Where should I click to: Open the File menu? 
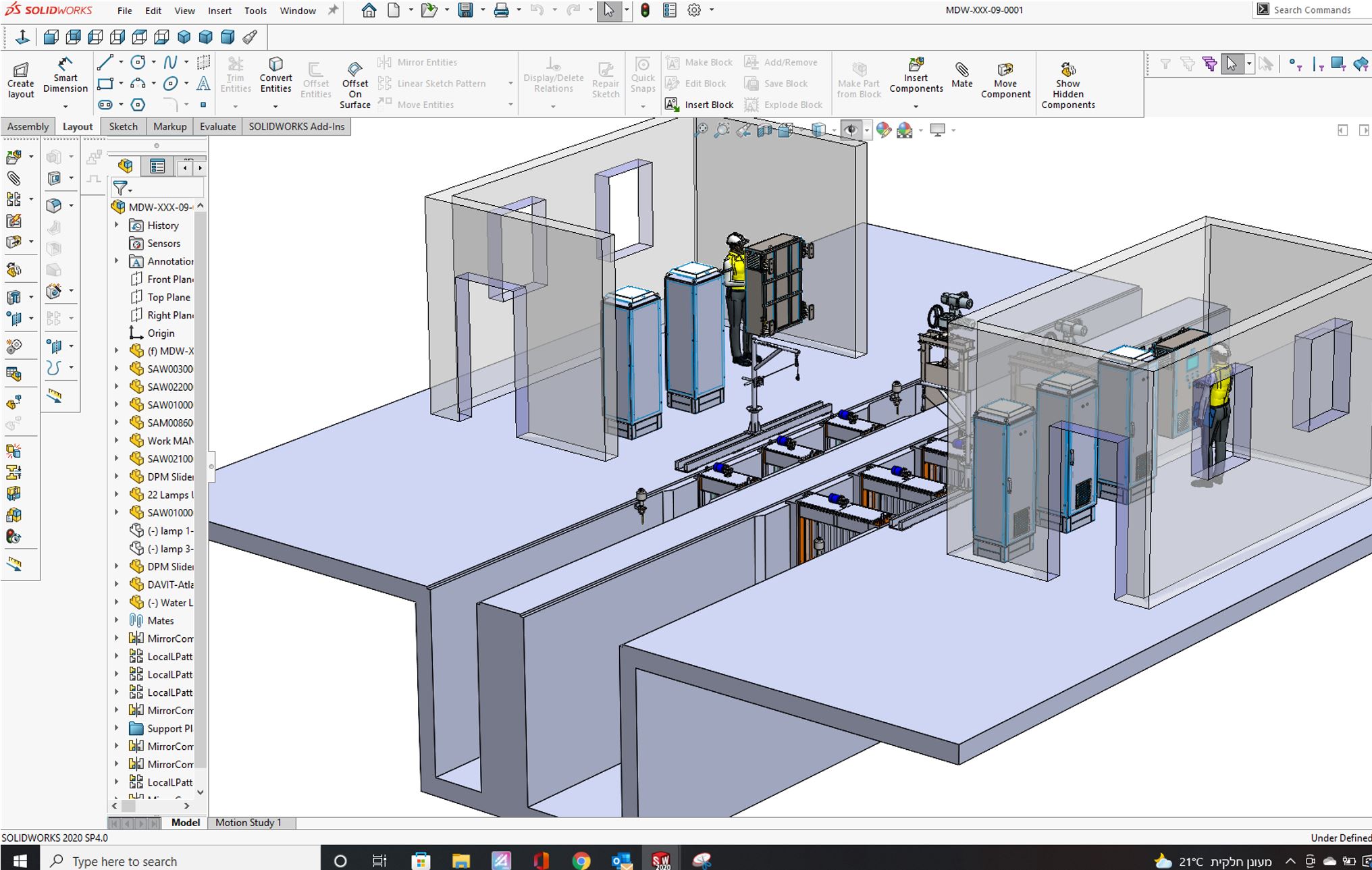[124, 10]
